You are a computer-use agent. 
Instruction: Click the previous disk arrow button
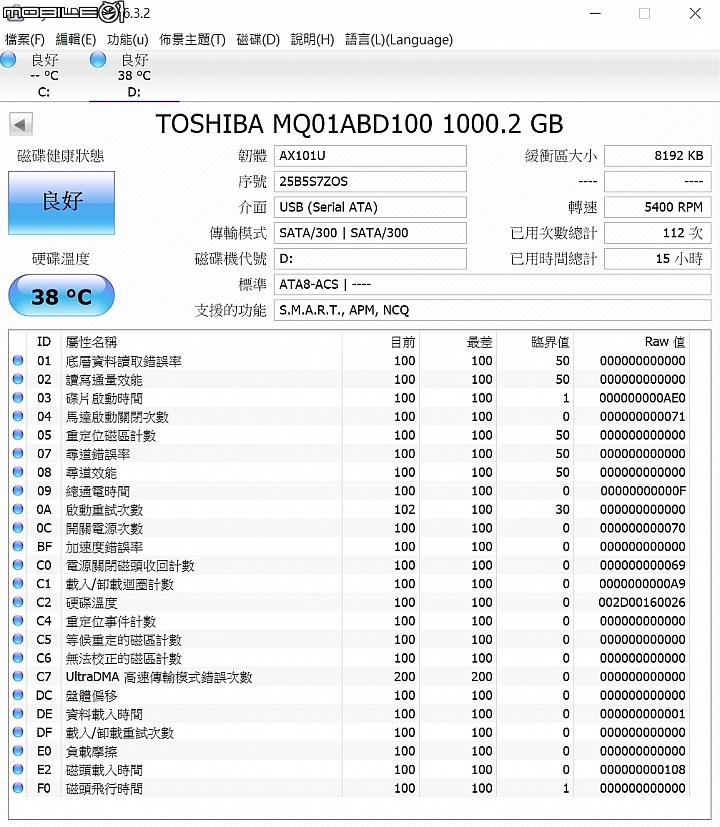(x=21, y=124)
